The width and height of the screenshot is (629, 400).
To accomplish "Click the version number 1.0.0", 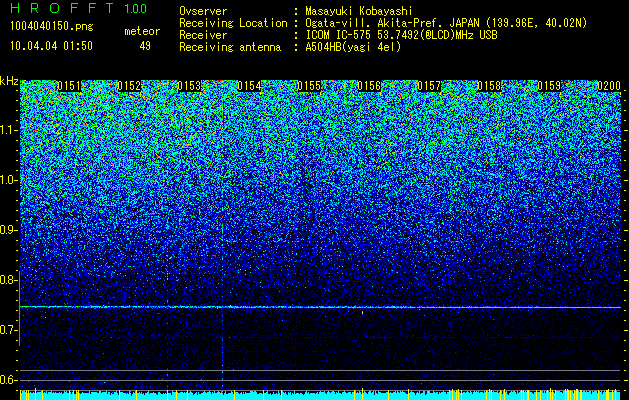I will click(135, 9).
